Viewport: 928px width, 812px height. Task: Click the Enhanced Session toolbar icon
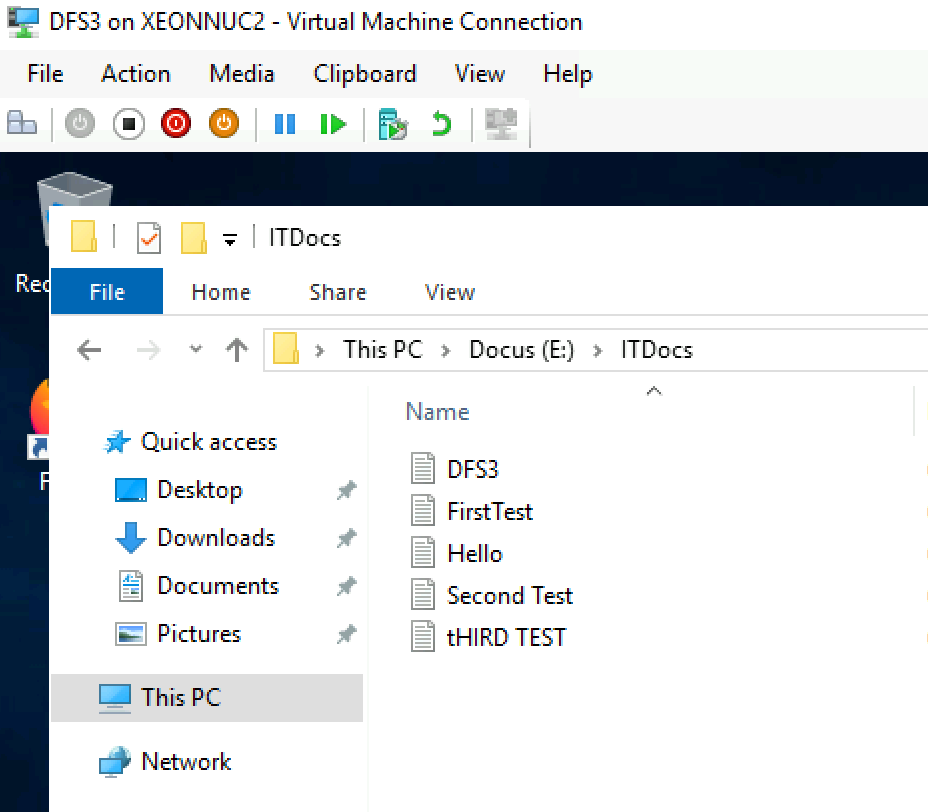click(501, 124)
